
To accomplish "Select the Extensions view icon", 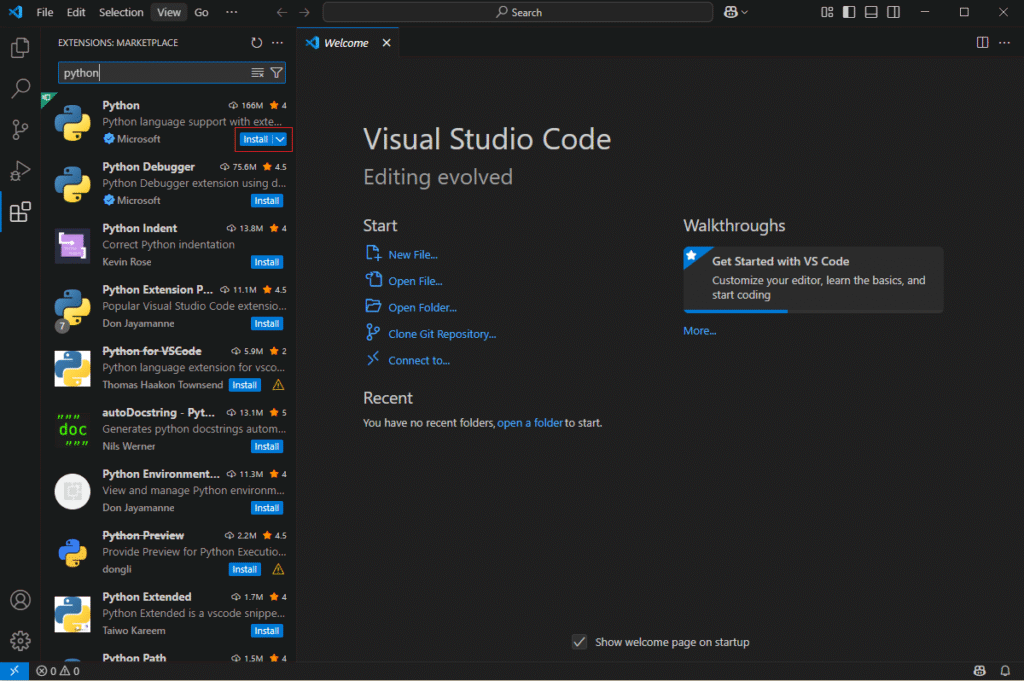I will [20, 212].
